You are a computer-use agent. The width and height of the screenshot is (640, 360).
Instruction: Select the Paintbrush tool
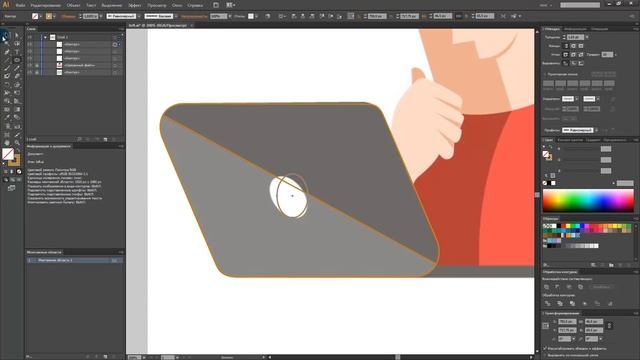(7, 68)
